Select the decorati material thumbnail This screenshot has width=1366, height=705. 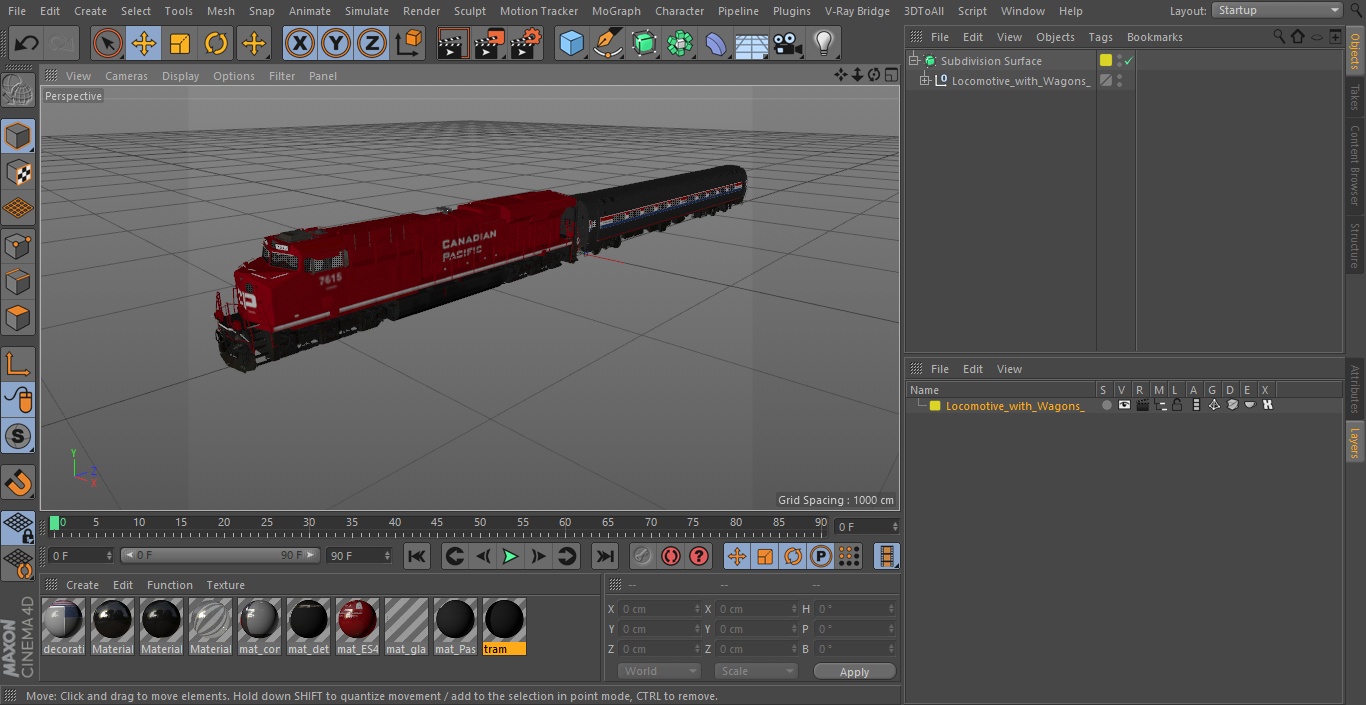(63, 627)
